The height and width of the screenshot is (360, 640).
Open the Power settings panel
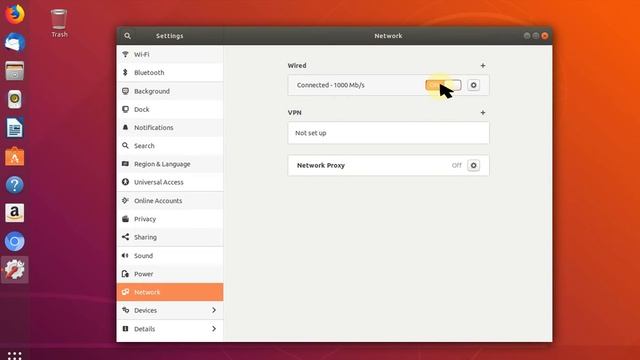pos(170,274)
